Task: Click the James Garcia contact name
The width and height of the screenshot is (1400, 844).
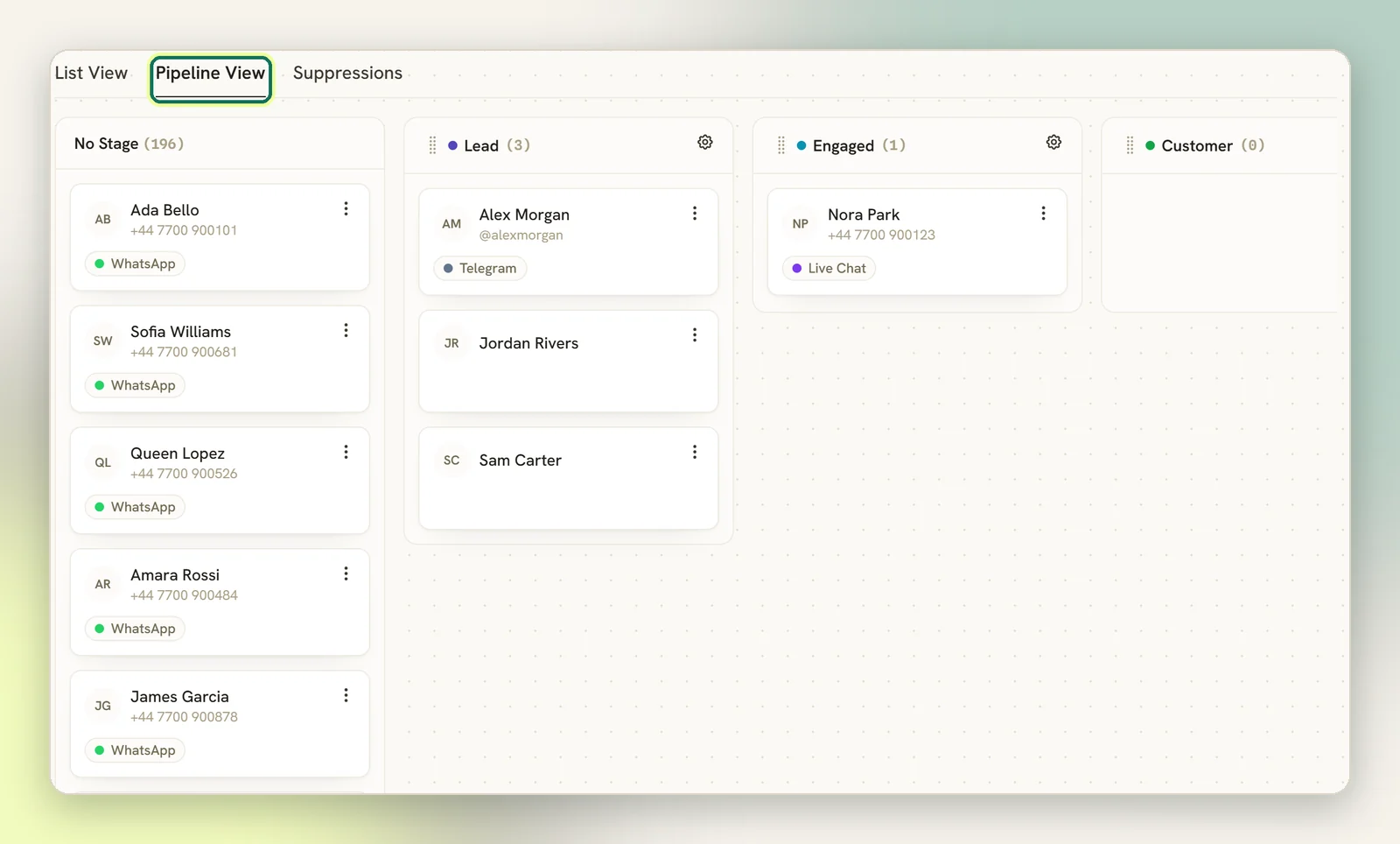Action: (x=179, y=697)
